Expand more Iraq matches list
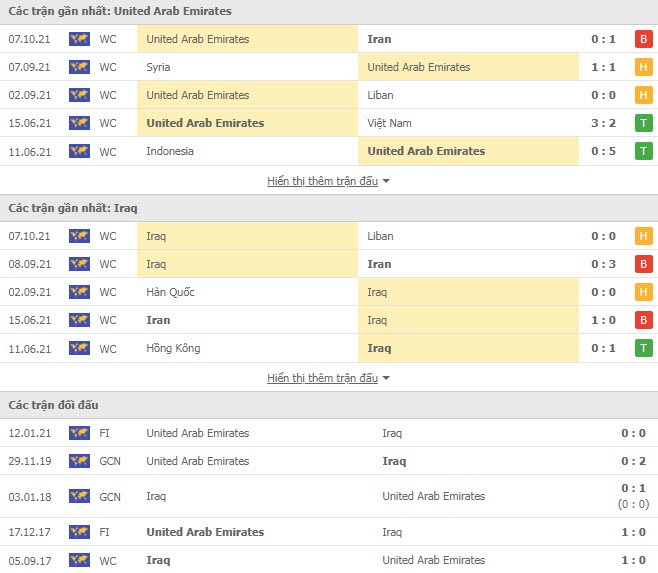Screen dimensions: 658x573 [322, 378]
